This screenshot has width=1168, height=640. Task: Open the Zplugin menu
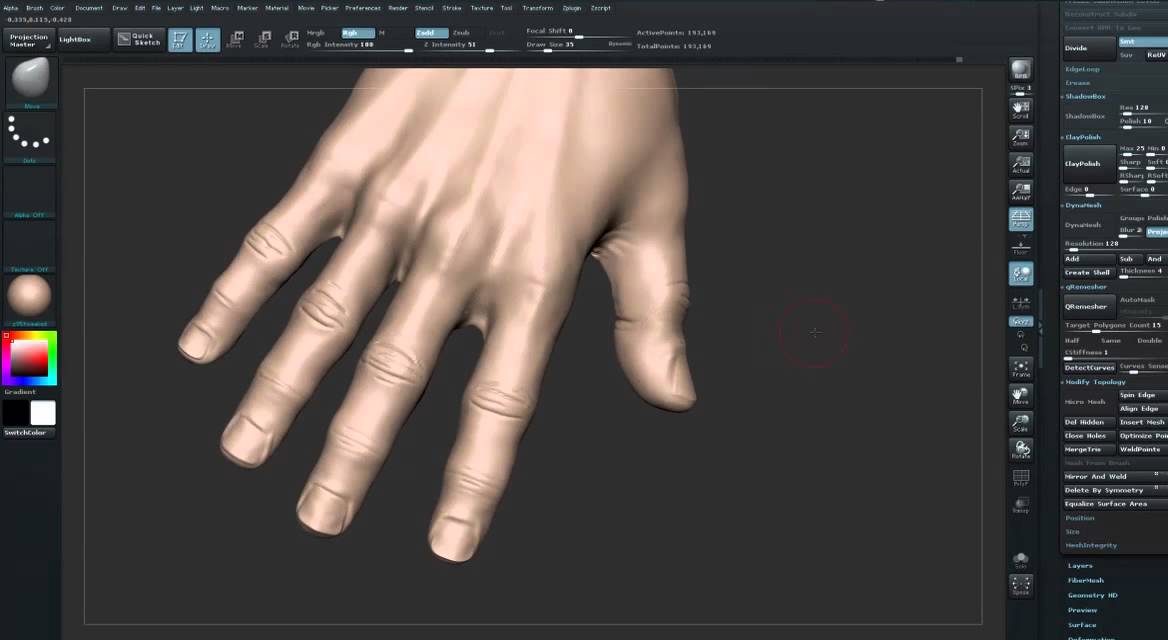point(571,8)
